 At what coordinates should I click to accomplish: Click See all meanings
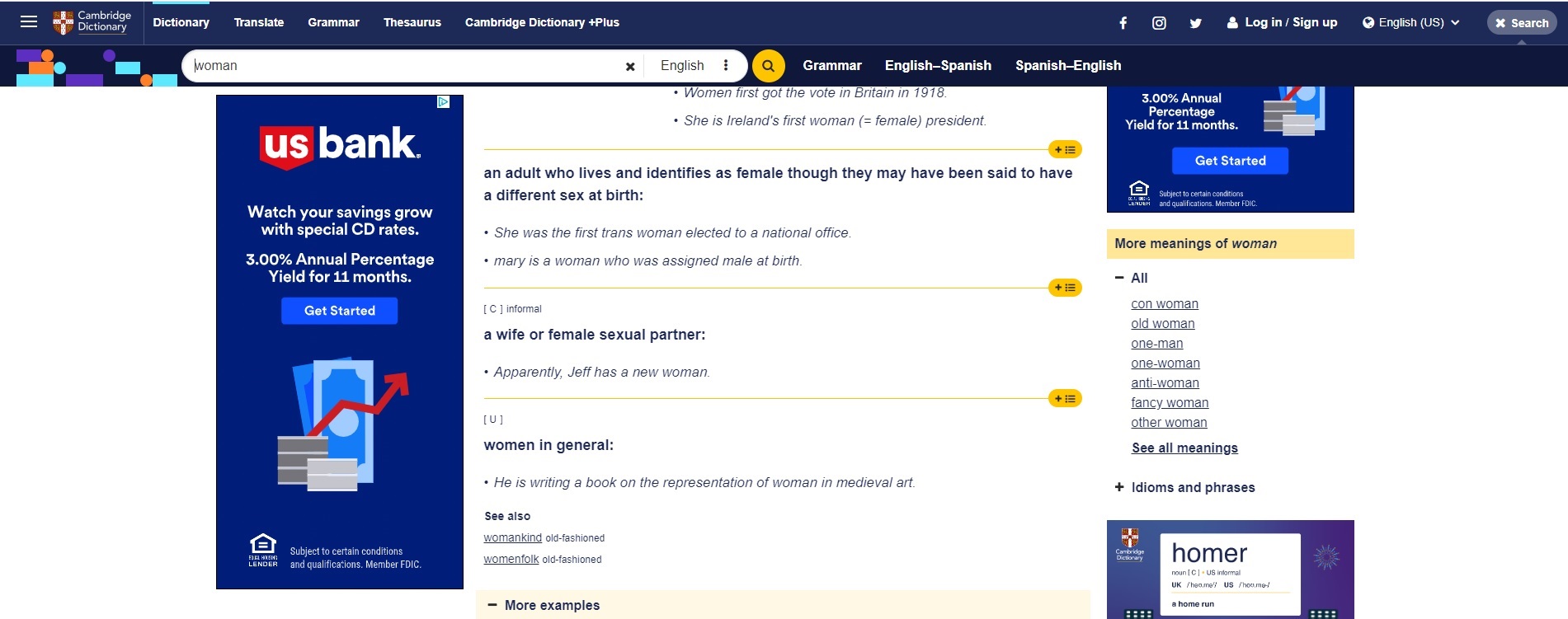coord(1184,448)
